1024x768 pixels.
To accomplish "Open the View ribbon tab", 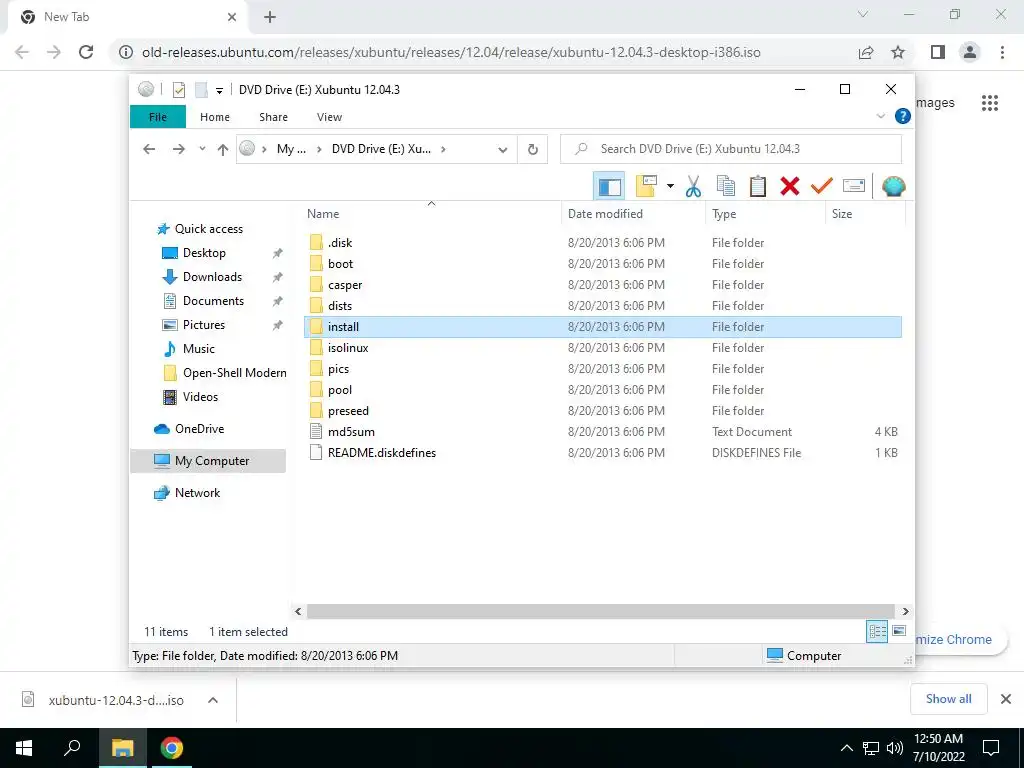I will [x=329, y=117].
